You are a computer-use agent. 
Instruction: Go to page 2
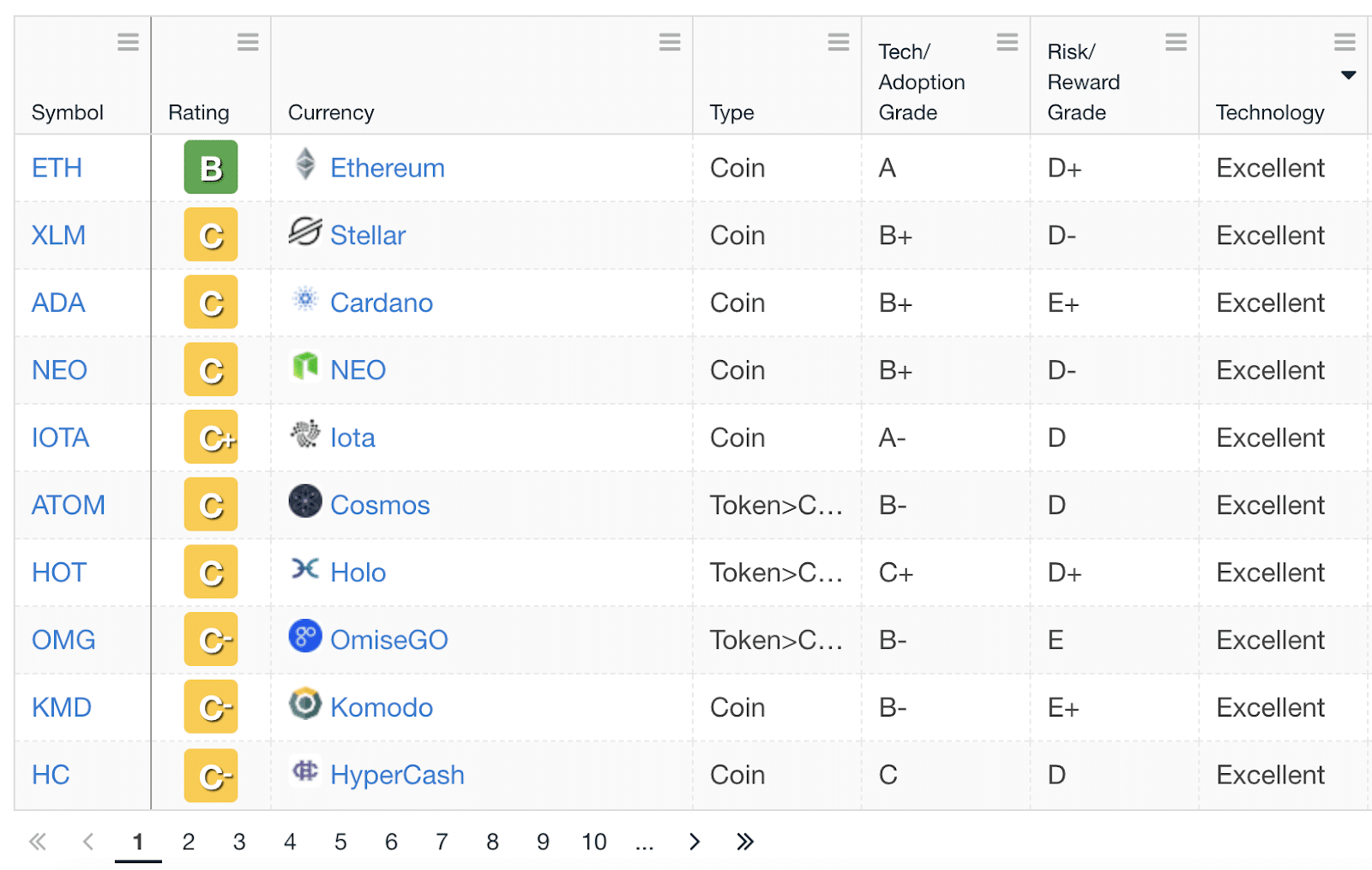click(x=189, y=842)
